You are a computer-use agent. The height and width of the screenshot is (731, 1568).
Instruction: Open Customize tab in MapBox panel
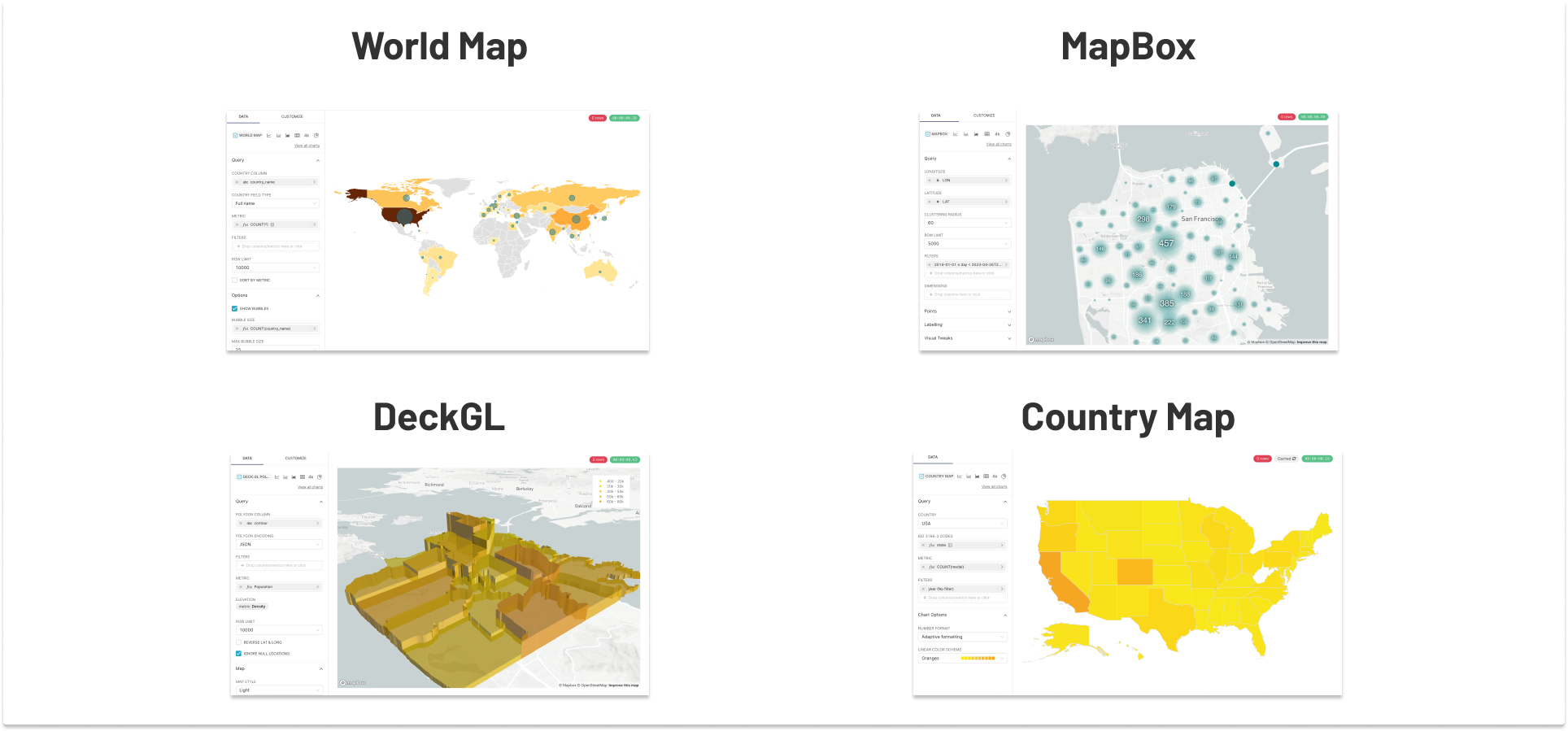984,115
